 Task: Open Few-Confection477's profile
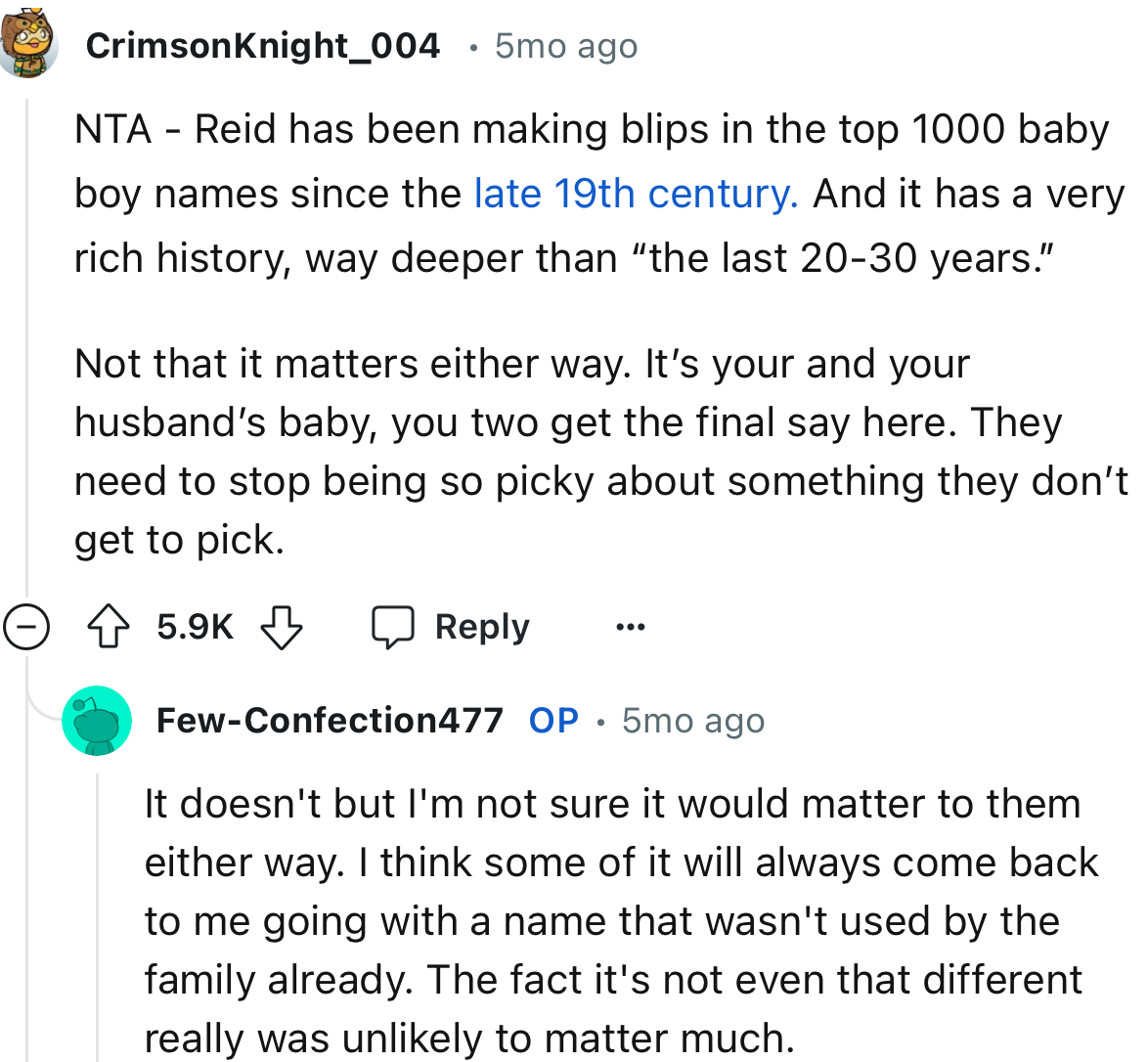(331, 721)
